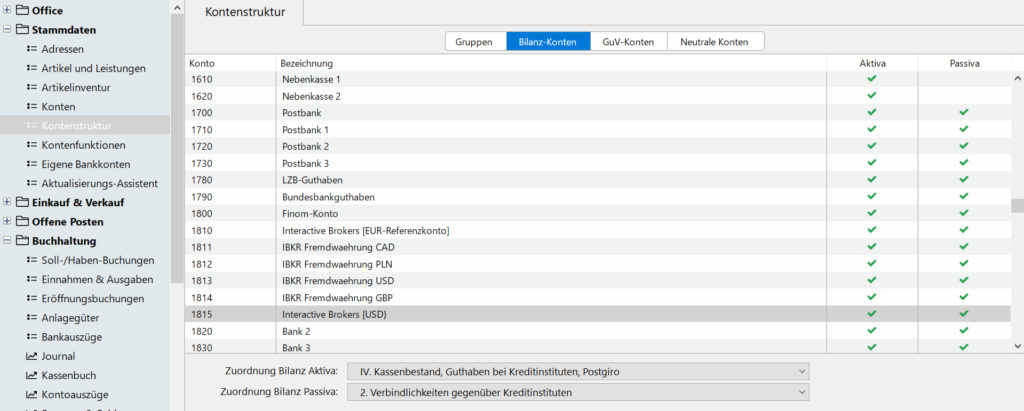Click the Kontoauszüge chart icon
Screen dimensions: 1024x411
point(31,394)
